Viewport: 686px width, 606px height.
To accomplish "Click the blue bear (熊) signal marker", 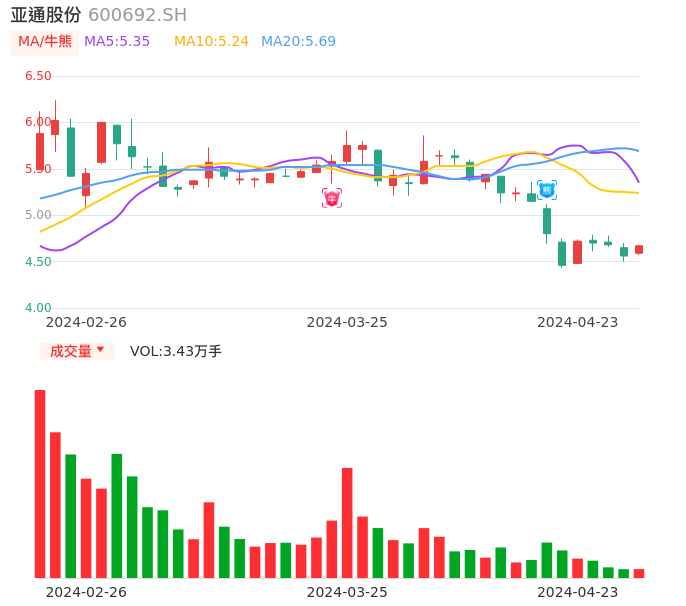I will pyautogui.click(x=547, y=190).
